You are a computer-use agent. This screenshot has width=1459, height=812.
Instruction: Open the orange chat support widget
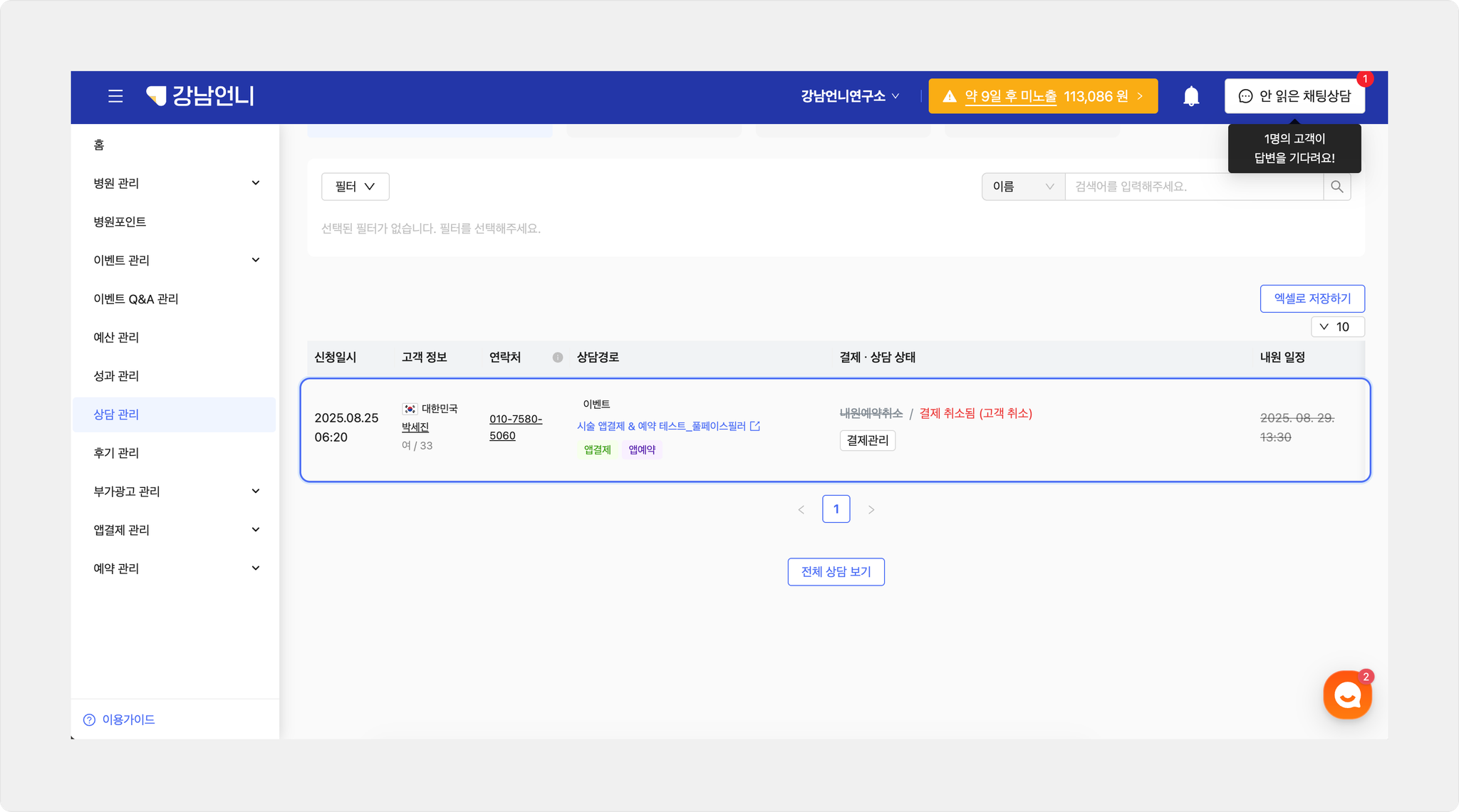pyautogui.click(x=1347, y=695)
